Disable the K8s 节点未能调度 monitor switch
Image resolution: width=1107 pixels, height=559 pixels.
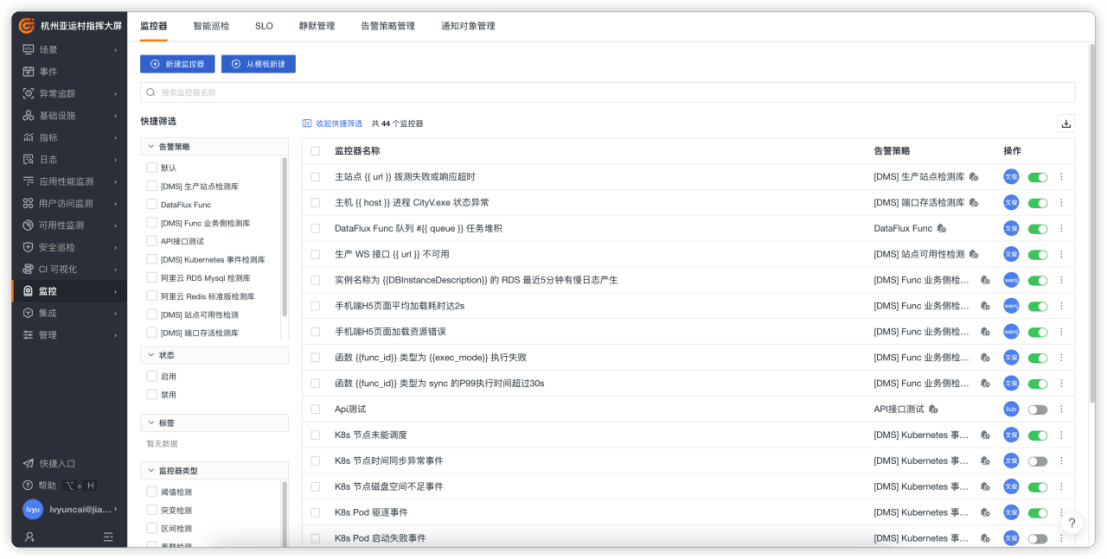click(1037, 435)
